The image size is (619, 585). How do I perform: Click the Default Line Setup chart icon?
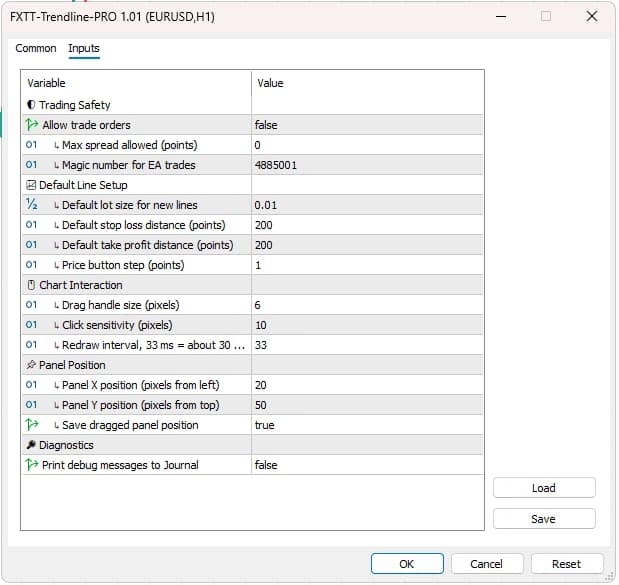click(x=31, y=185)
